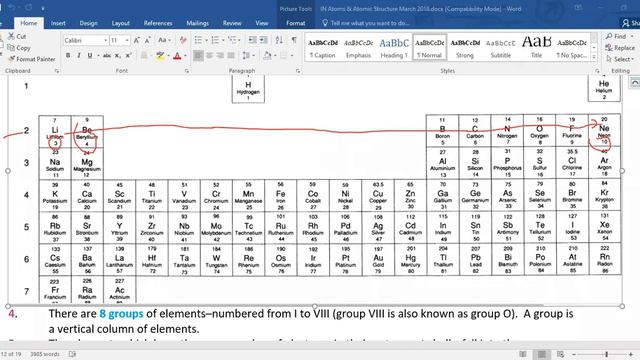Activate the Format Painter brush
This screenshot has width=640, height=360.
[31, 59]
